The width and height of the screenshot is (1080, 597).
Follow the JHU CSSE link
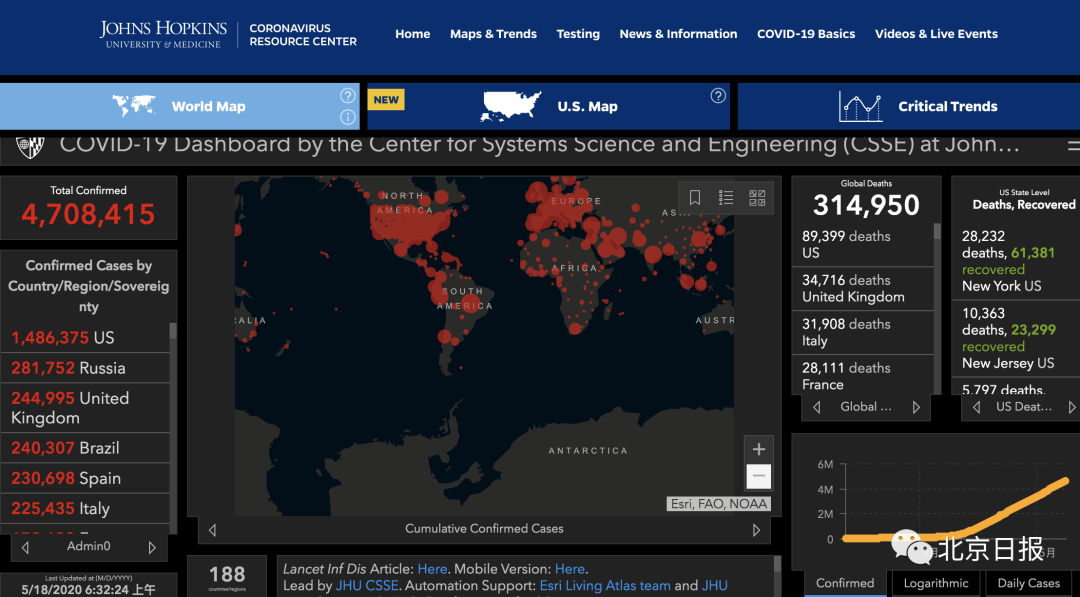(366, 586)
